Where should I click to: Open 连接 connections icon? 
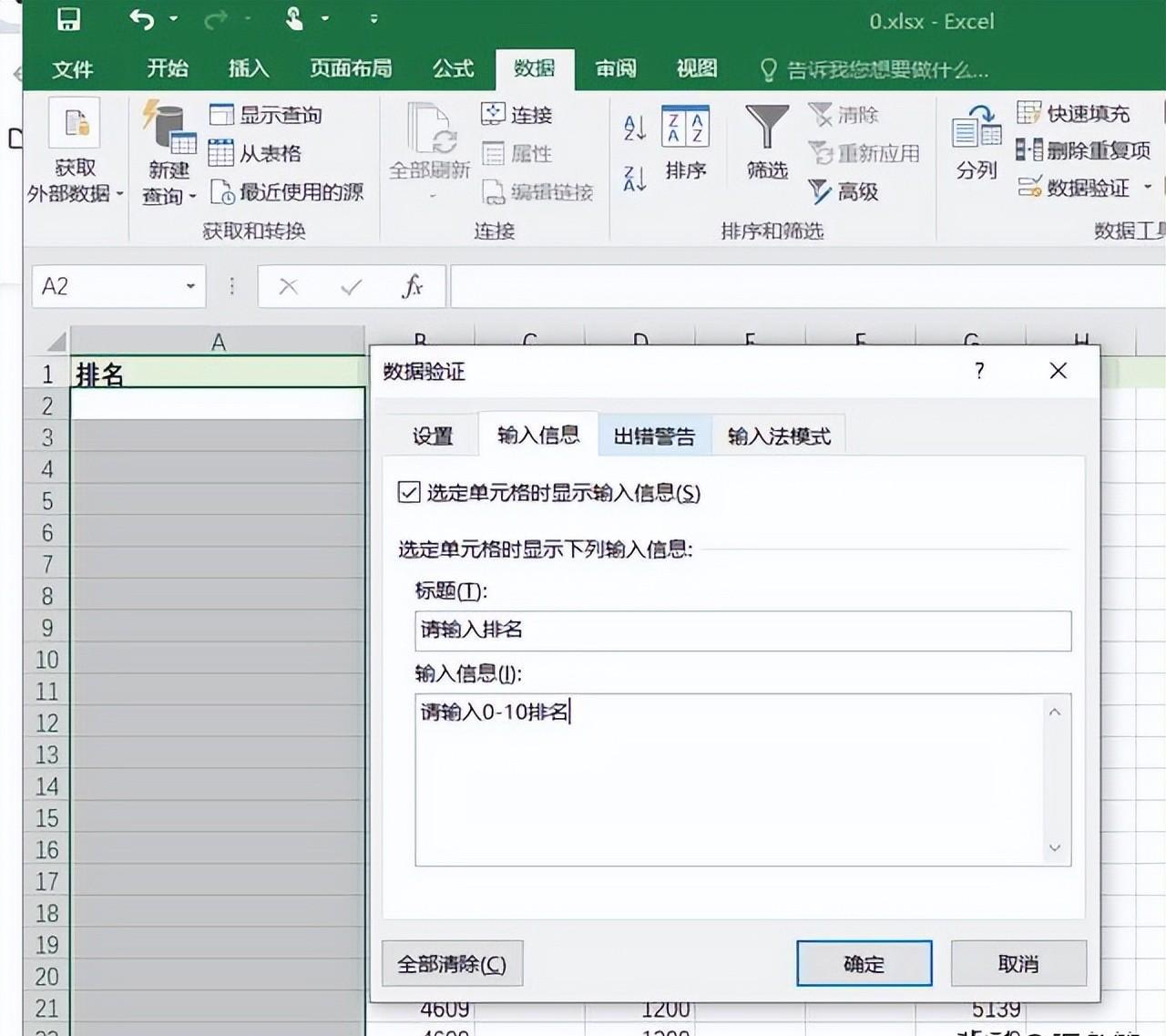tap(493, 114)
